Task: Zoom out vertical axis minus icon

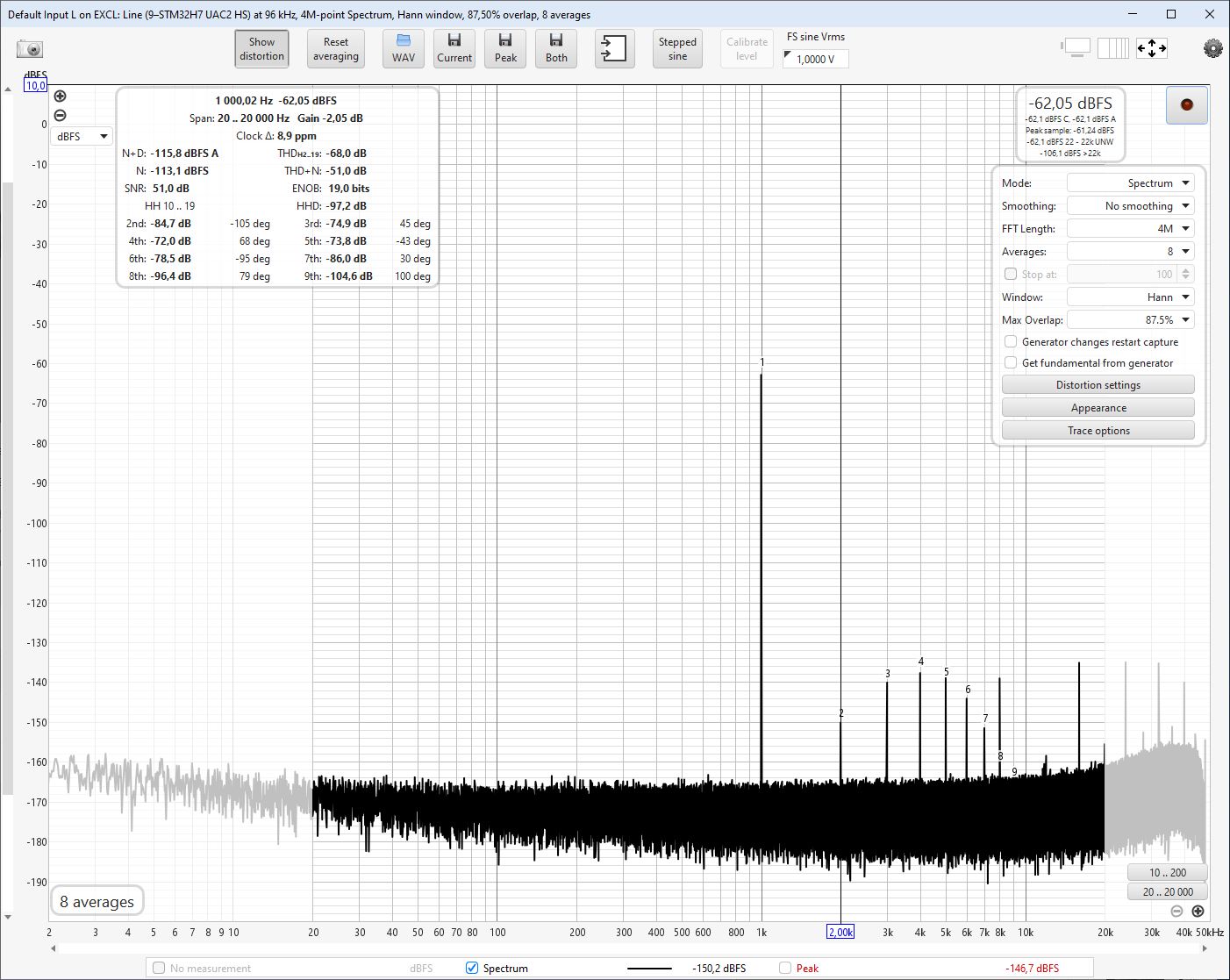Action: (x=60, y=116)
